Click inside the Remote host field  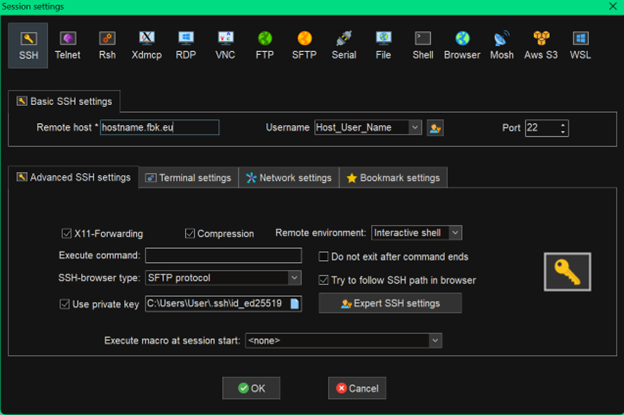click(158, 128)
